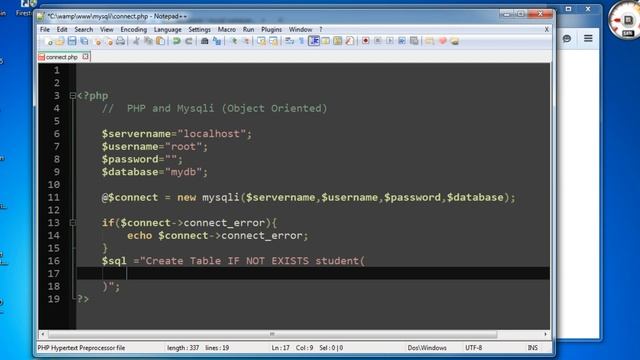
Task: Toggle Word wrap in the toolbar
Action: click(289, 41)
